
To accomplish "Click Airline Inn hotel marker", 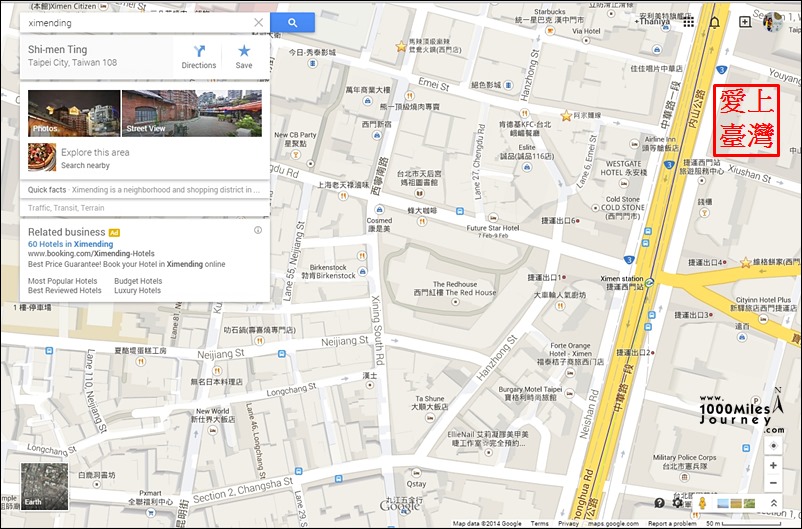I will [634, 144].
